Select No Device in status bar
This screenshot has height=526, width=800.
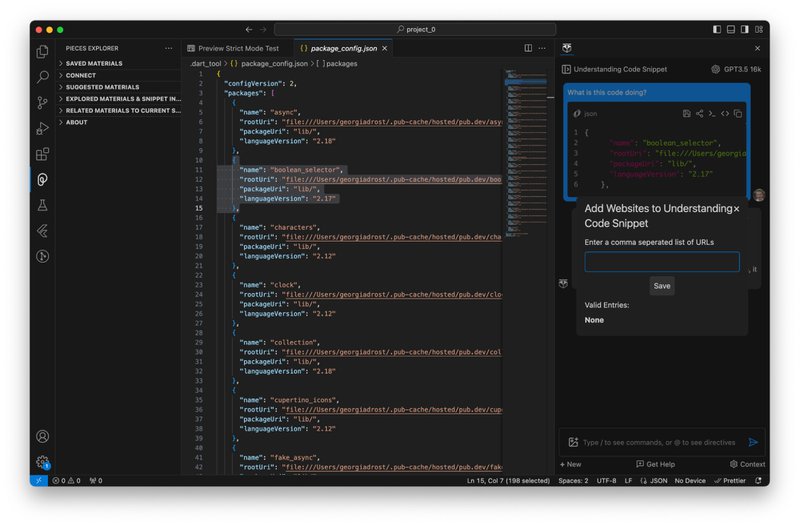690,481
